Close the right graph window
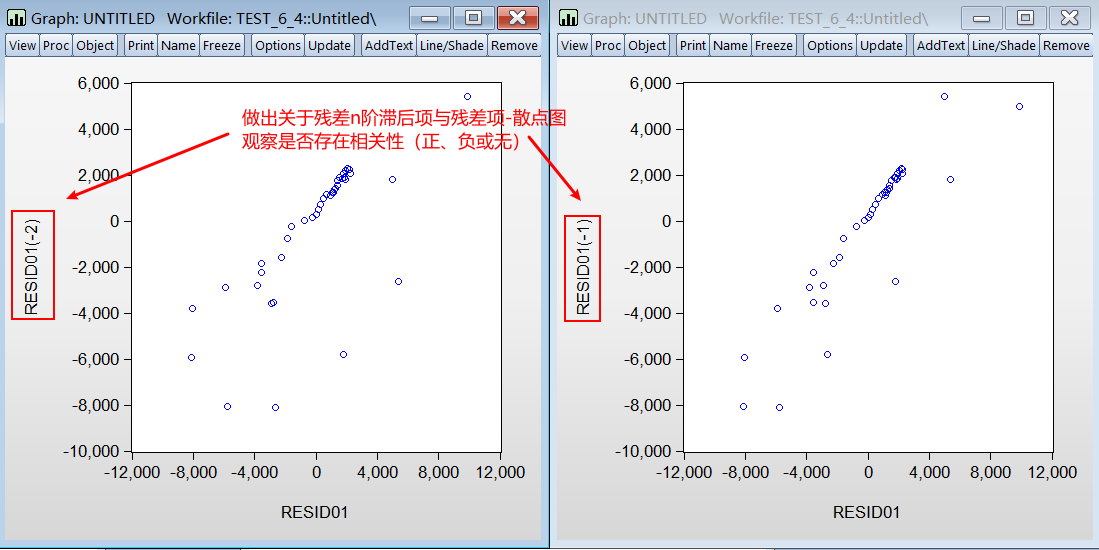The image size is (1099, 550). (1070, 18)
